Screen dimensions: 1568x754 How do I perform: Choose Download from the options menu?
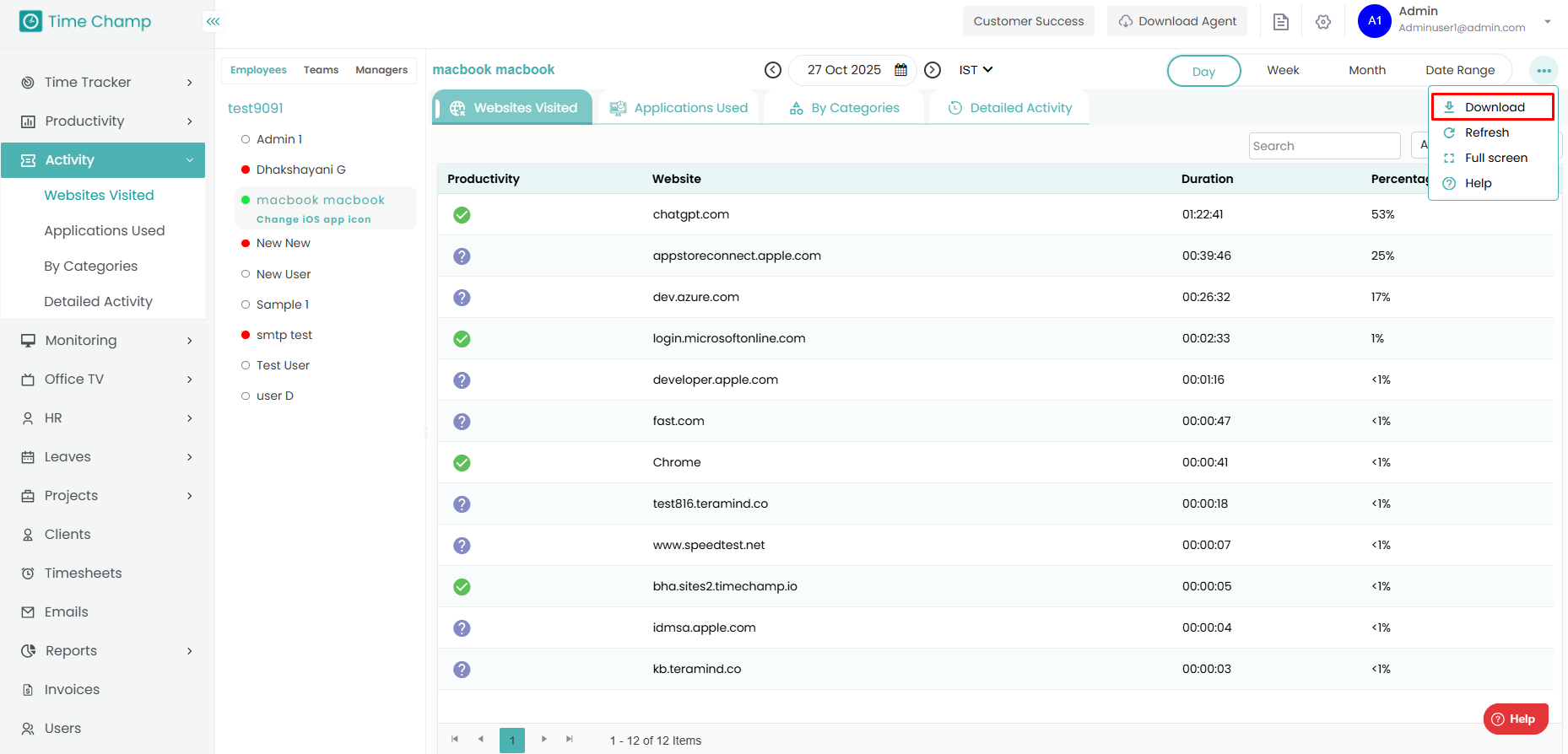point(1493,107)
